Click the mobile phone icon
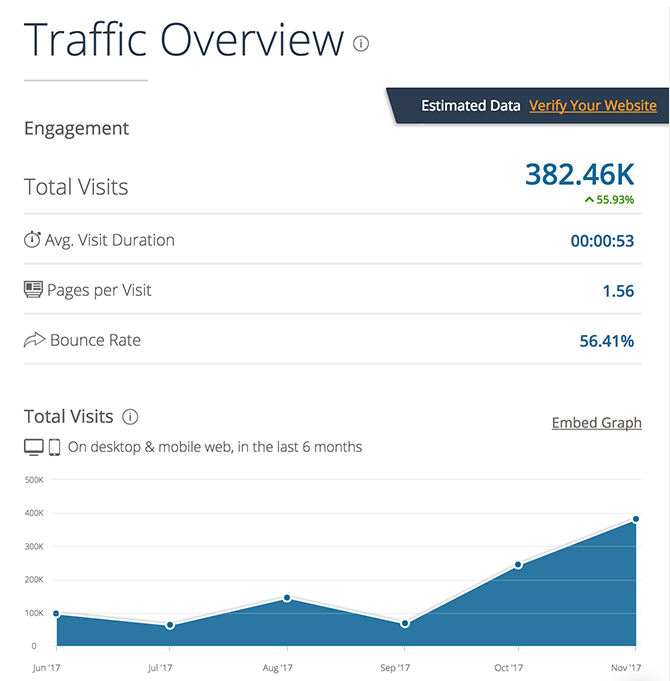Viewport: 670px width, 681px height. pyautogui.click(x=55, y=447)
